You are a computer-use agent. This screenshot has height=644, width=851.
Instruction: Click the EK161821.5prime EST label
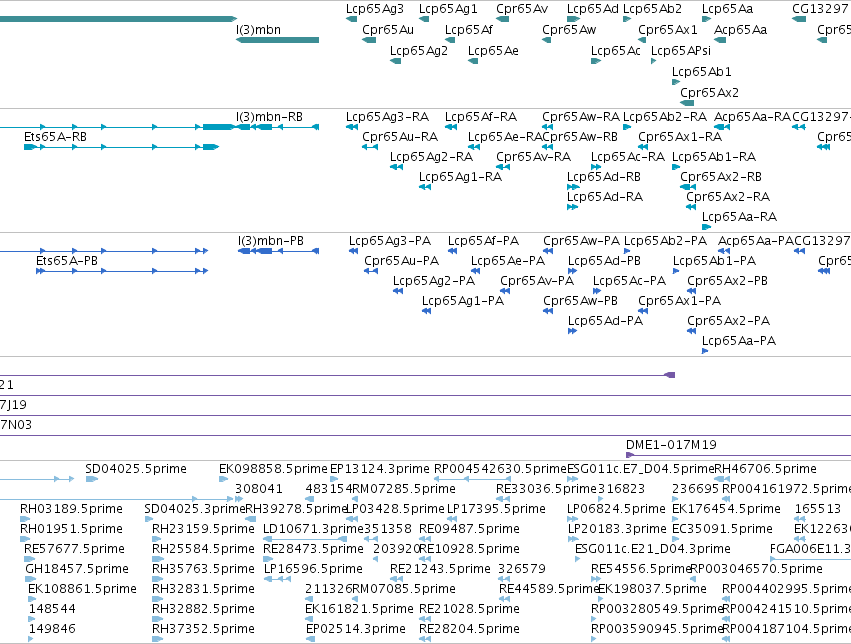pos(359,609)
